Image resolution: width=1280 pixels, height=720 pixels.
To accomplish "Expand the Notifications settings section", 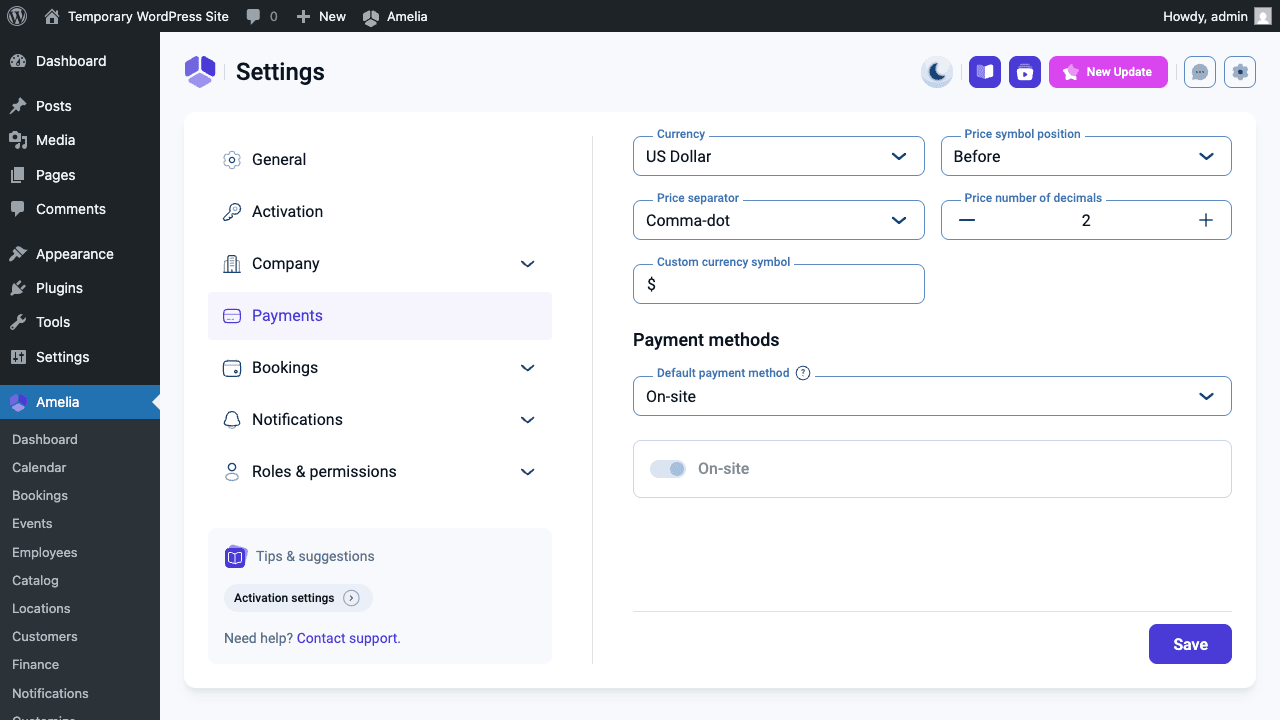I will 528,420.
